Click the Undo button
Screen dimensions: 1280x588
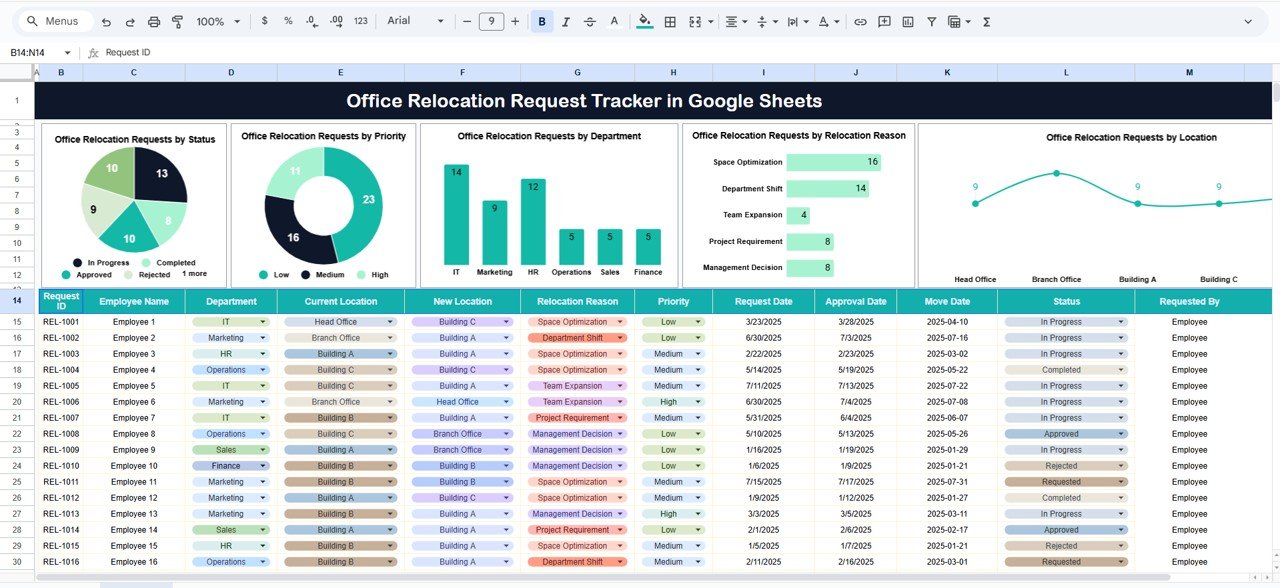[106, 20]
